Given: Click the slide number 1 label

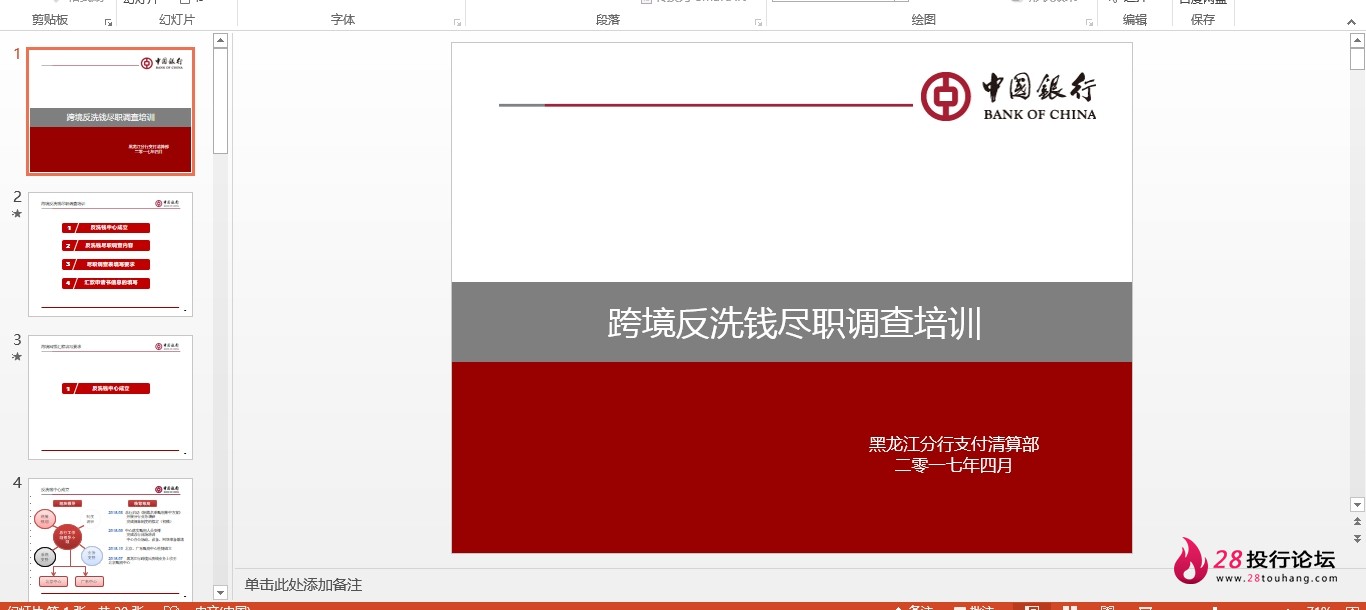Looking at the screenshot, I should click(17, 54).
